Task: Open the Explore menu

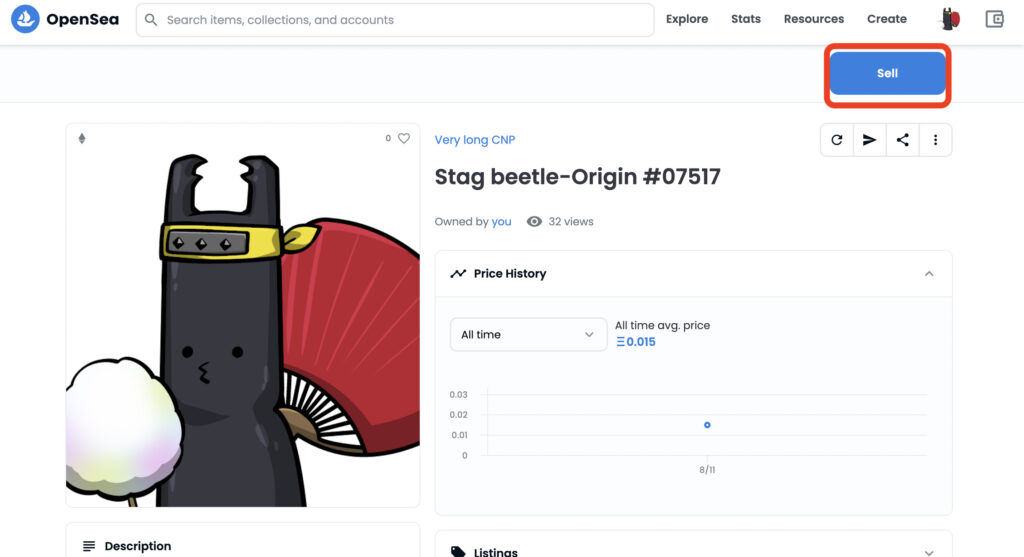Action: click(x=687, y=19)
